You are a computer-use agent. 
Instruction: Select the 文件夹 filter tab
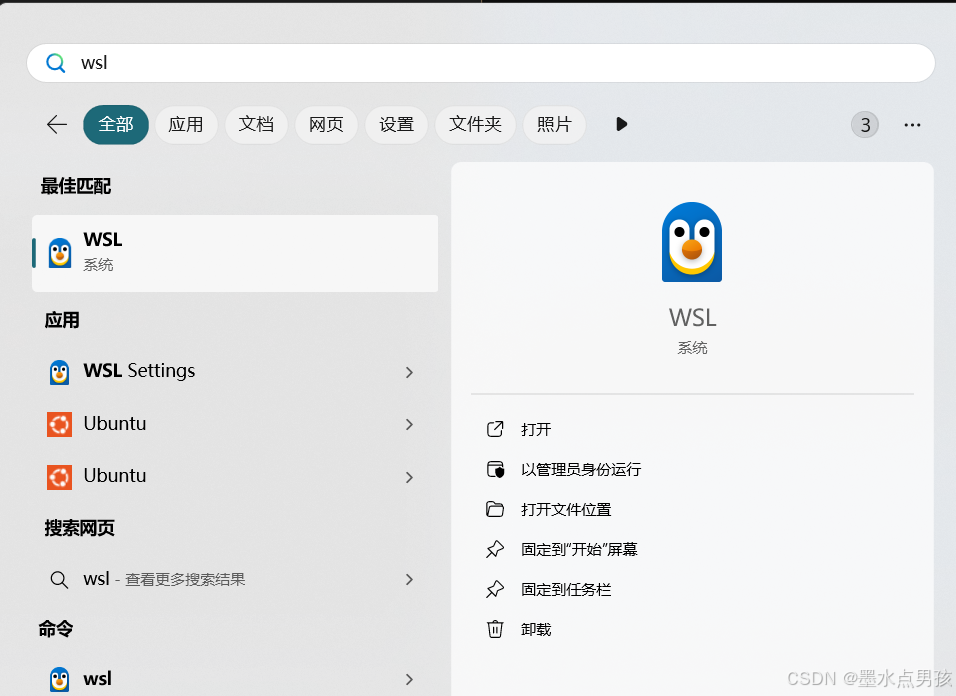coord(475,124)
